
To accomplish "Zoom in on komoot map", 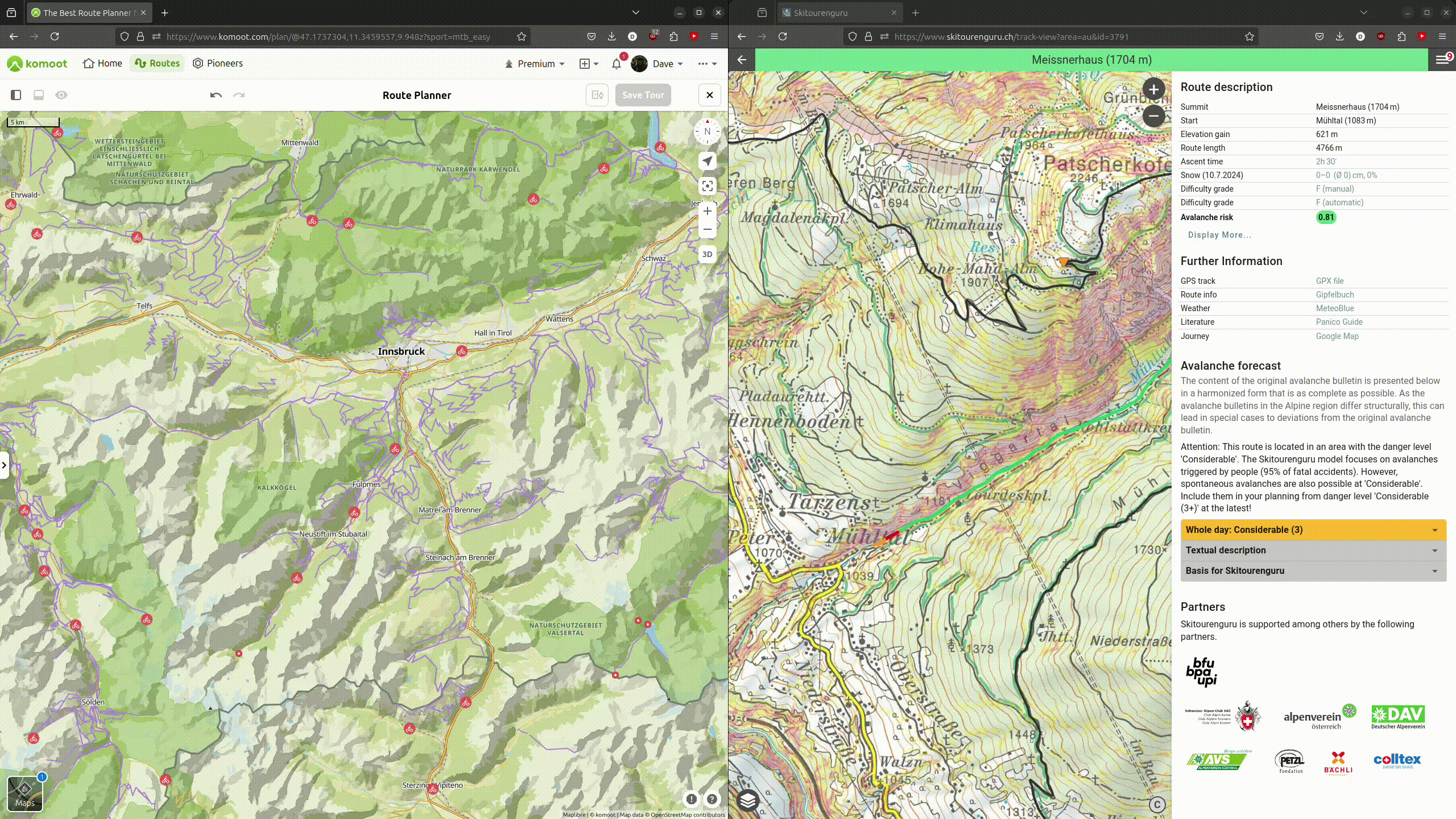I will pyautogui.click(x=708, y=211).
